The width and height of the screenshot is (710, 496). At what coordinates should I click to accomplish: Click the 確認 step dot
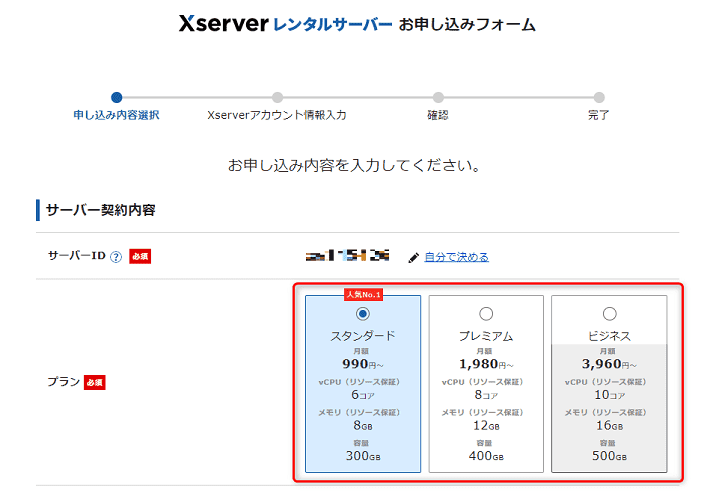coord(438,97)
